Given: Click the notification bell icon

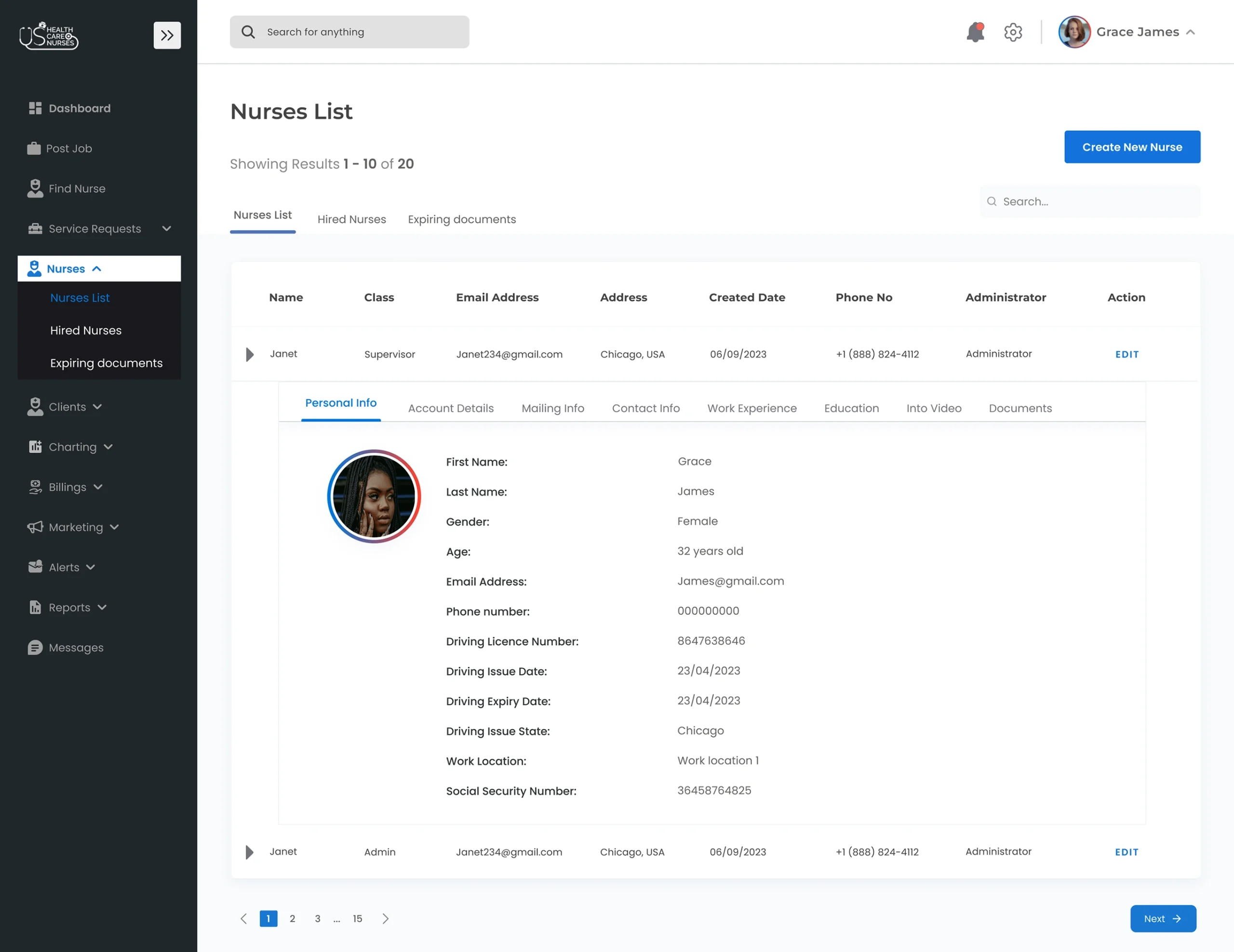Looking at the screenshot, I should (976, 32).
